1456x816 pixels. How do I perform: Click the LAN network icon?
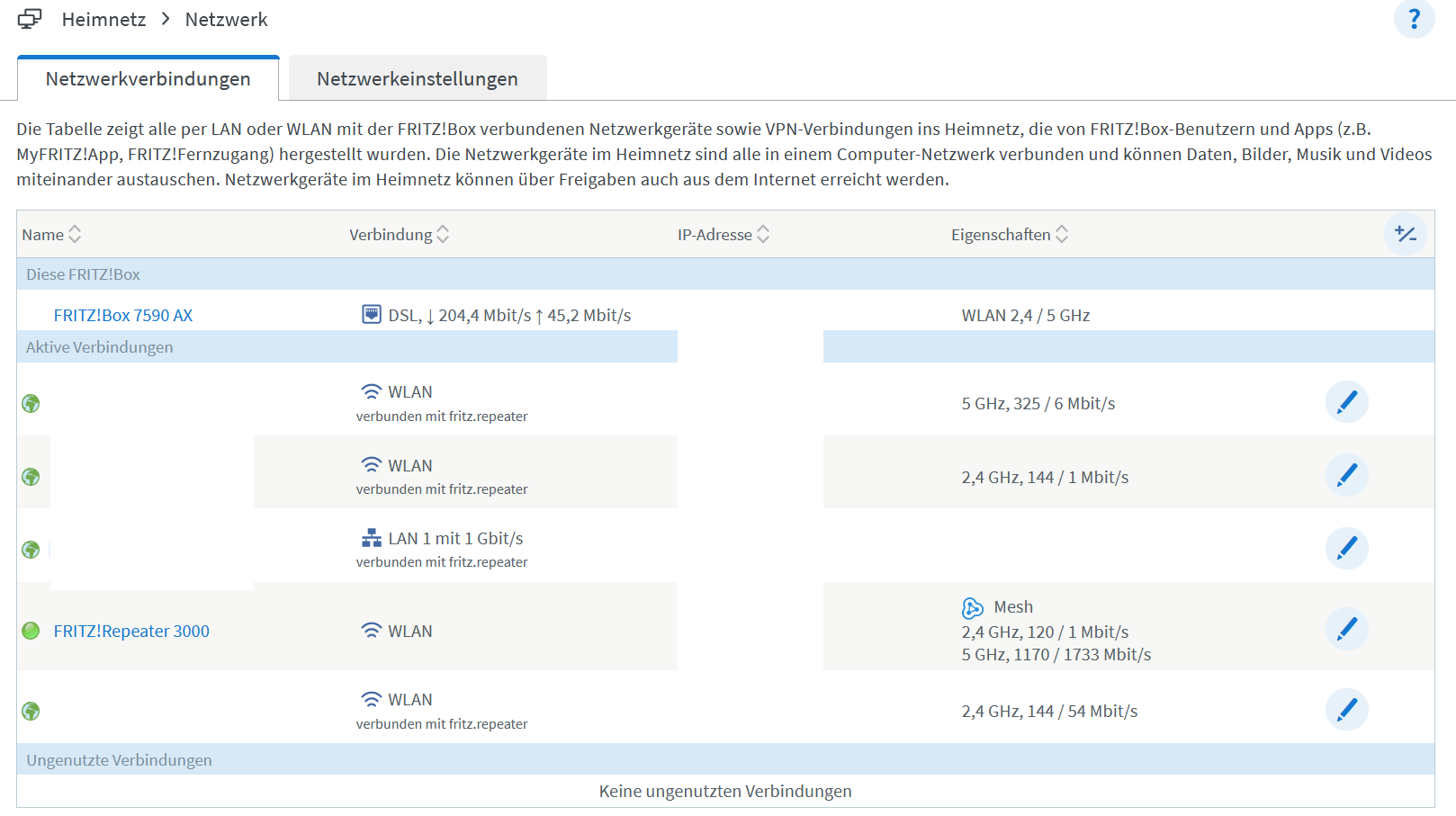point(372,538)
